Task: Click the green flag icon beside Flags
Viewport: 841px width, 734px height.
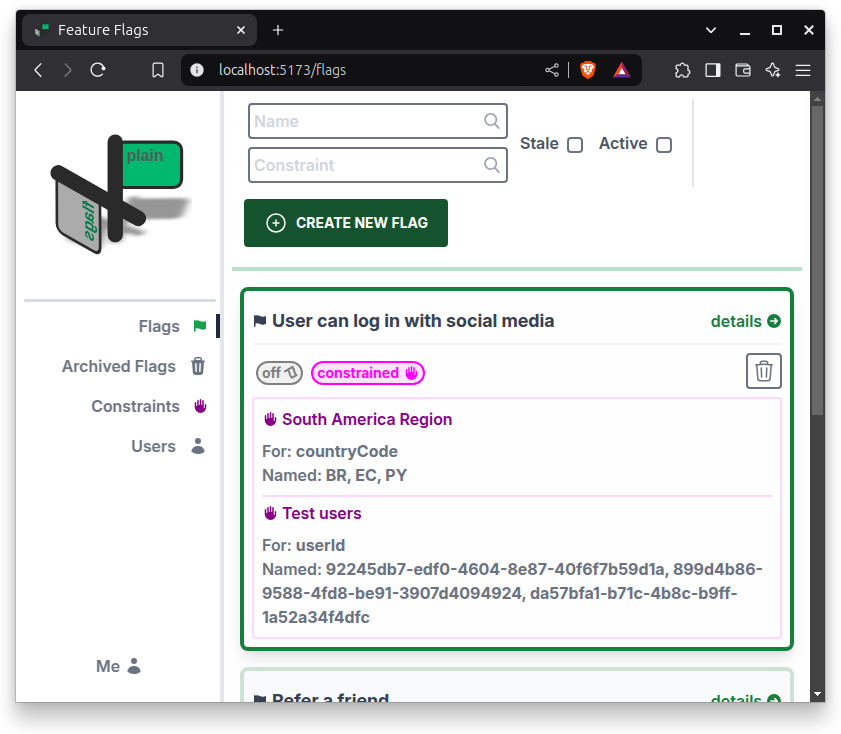Action: click(200, 326)
